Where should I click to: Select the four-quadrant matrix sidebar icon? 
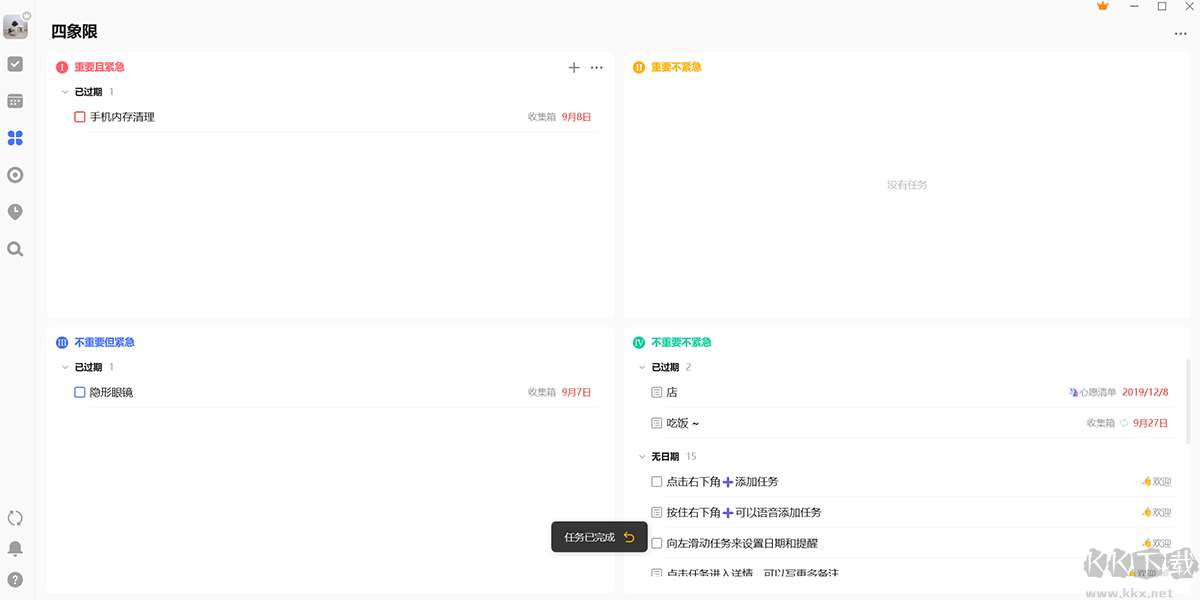click(x=15, y=138)
